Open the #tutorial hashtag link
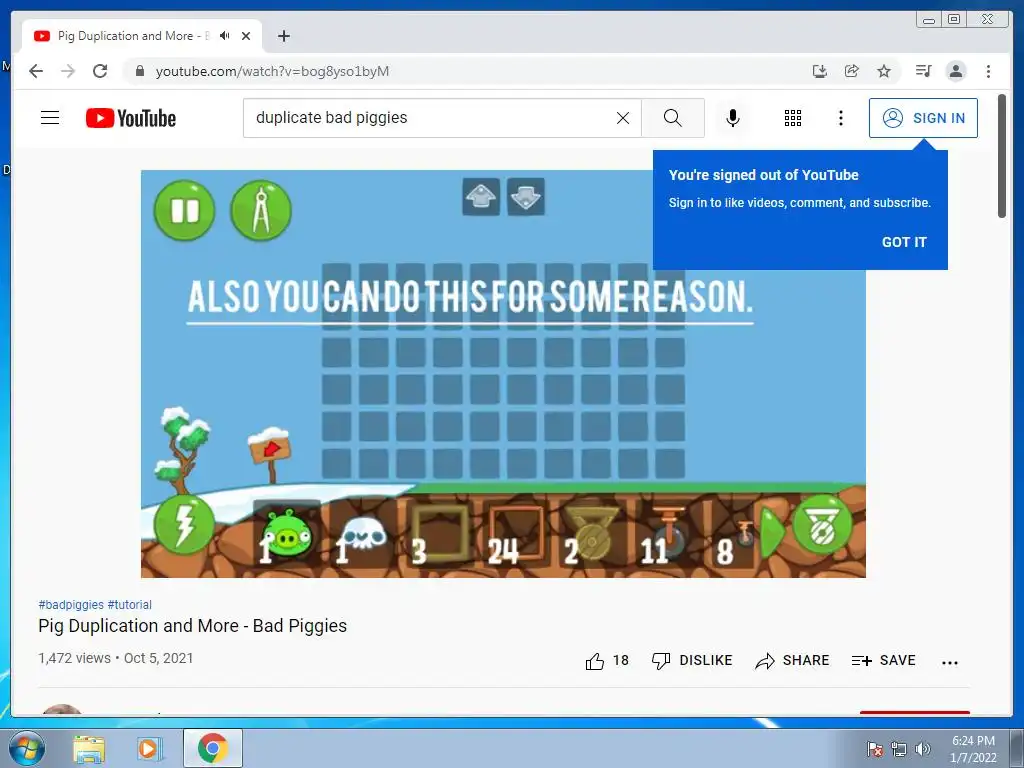The image size is (1024, 768). 129,605
